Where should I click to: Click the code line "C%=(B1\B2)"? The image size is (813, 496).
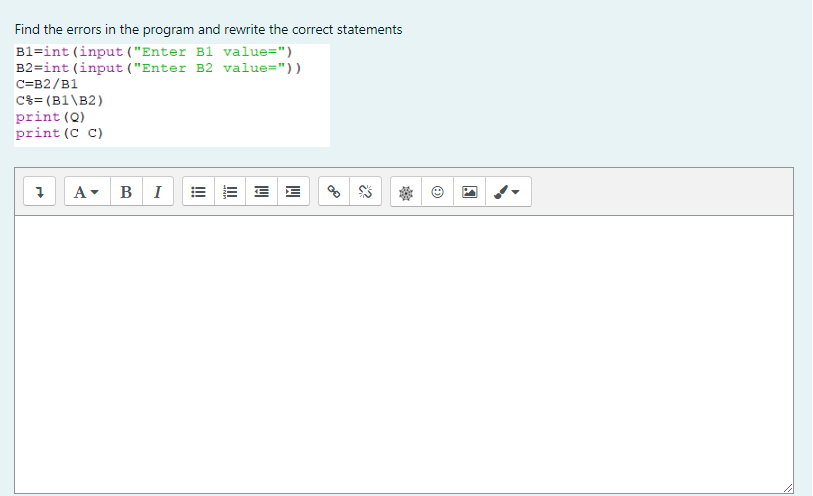pos(60,101)
